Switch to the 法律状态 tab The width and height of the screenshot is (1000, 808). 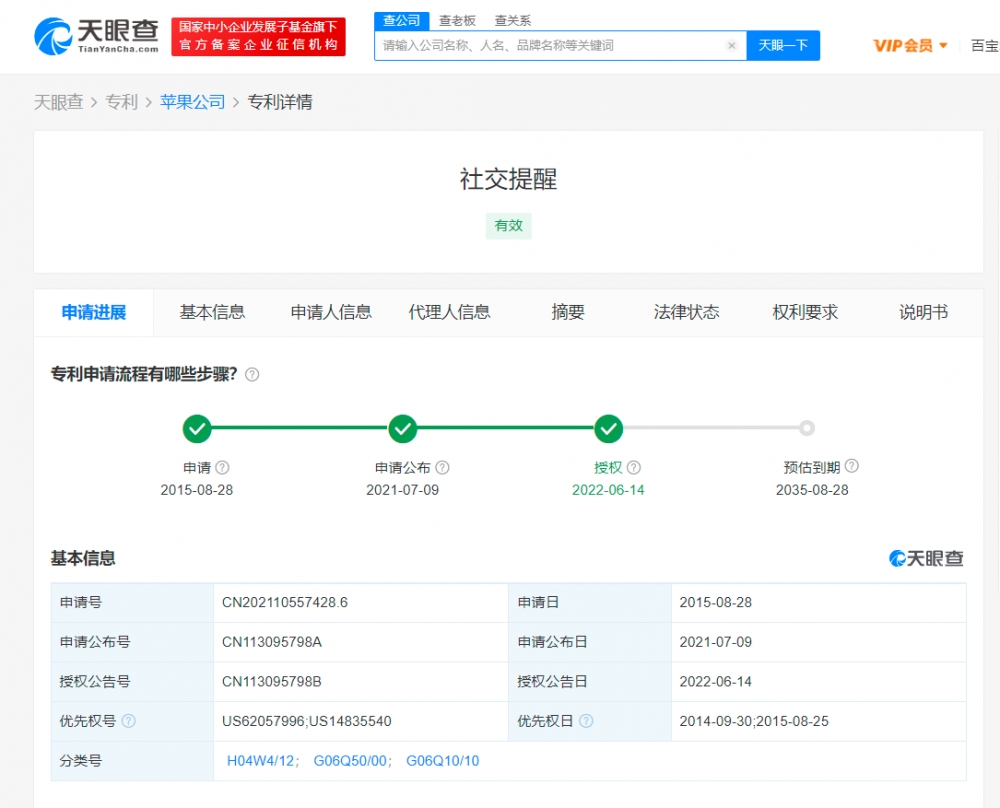[x=687, y=312]
